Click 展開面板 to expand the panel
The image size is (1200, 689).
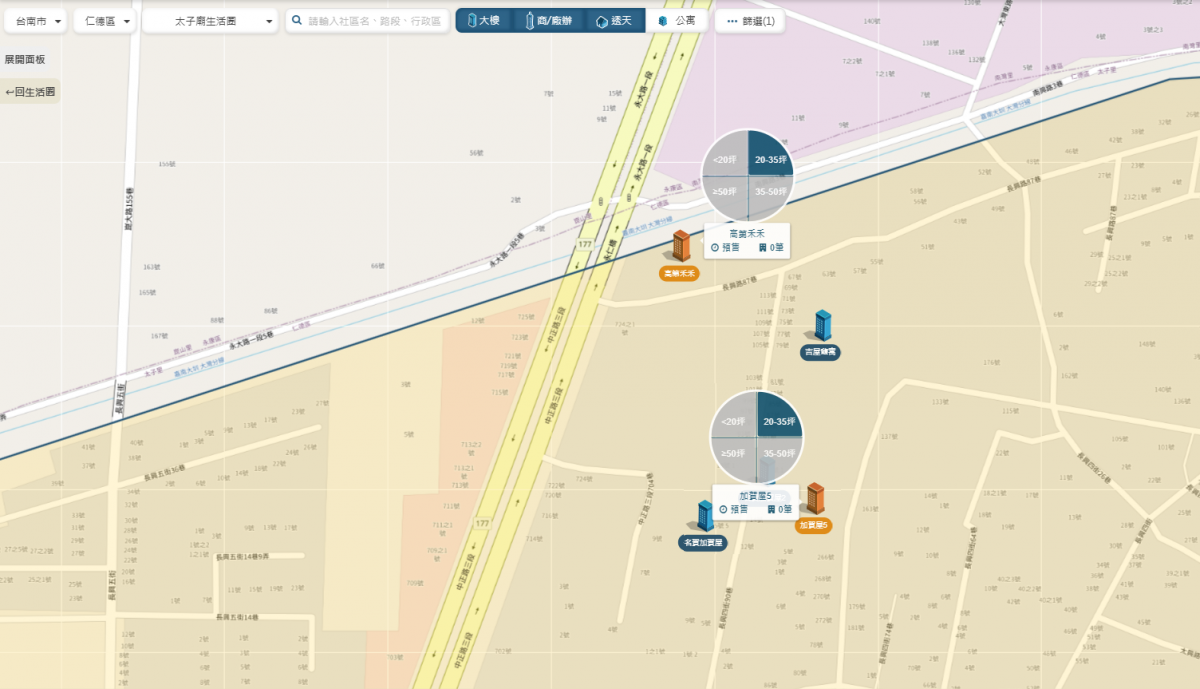25,60
